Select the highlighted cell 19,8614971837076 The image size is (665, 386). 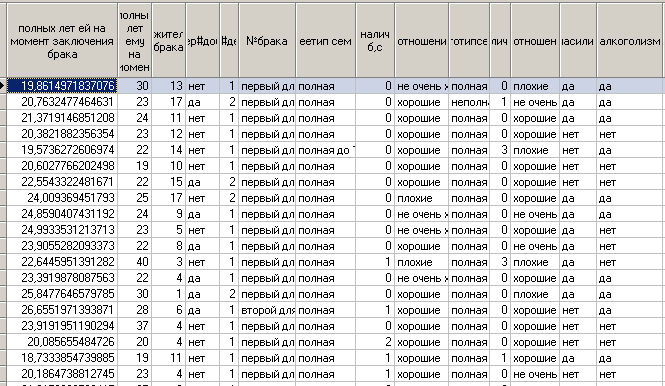(x=62, y=86)
